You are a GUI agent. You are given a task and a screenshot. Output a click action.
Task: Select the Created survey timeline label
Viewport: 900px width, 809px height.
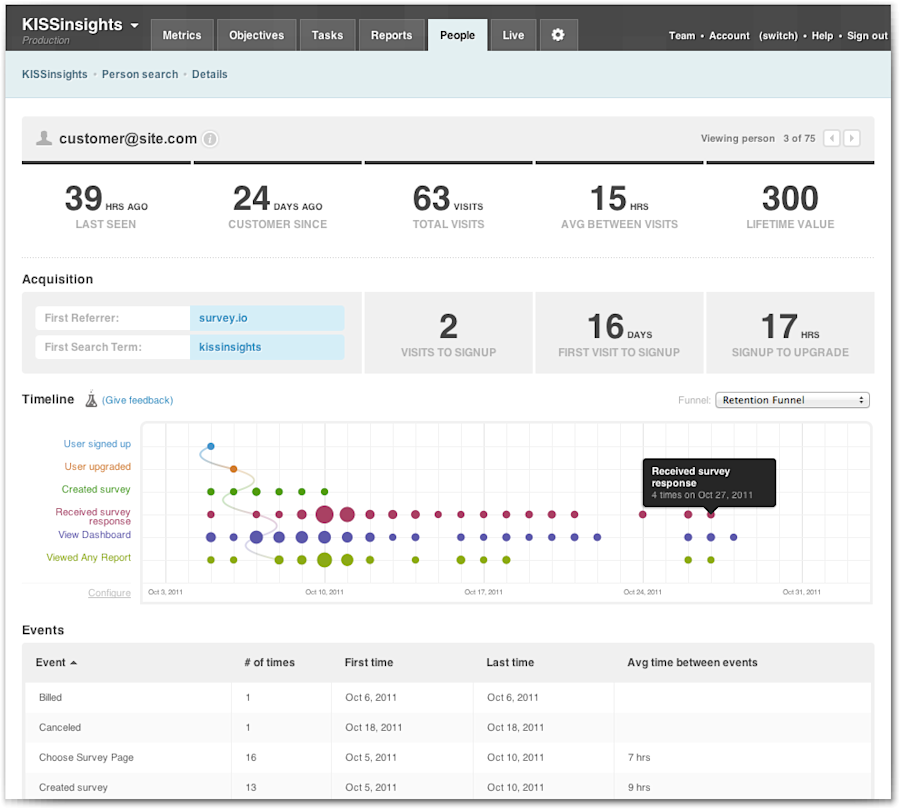click(96, 489)
